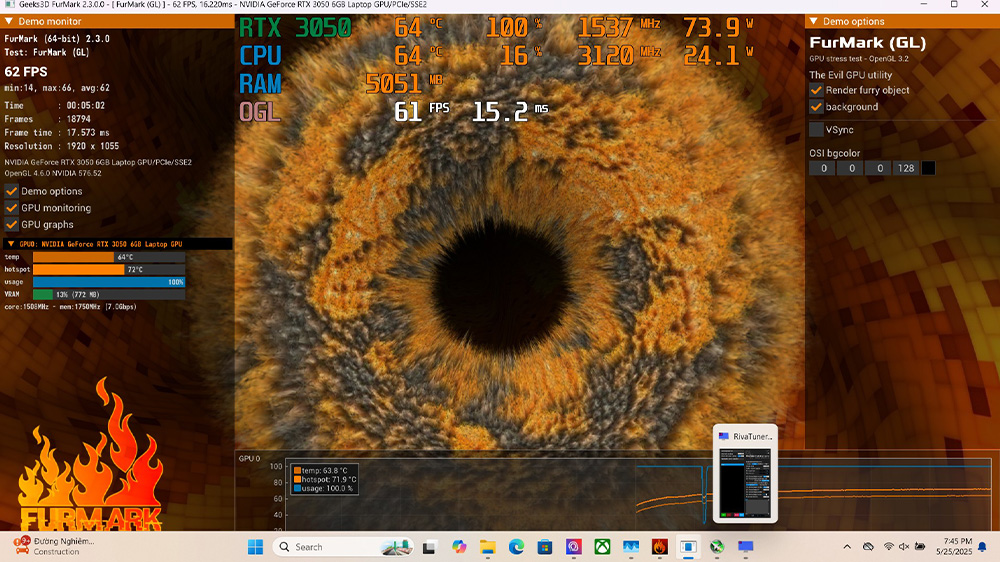
Task: Uncheck the Demo options checkbox
Action: [11, 191]
